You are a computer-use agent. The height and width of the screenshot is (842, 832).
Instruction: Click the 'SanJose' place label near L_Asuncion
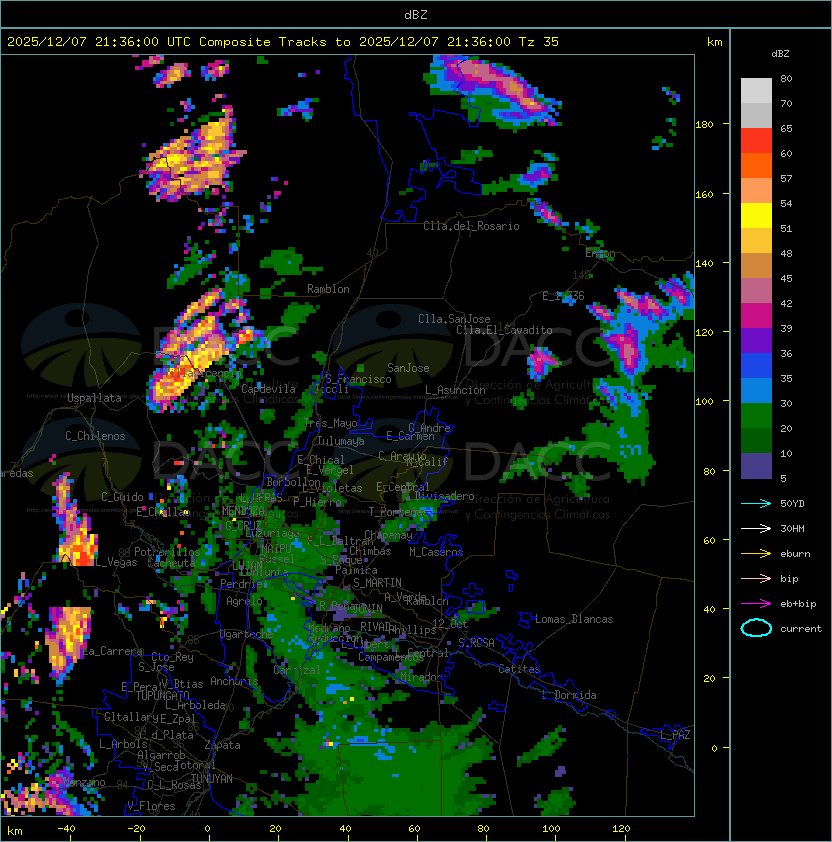coord(408,368)
